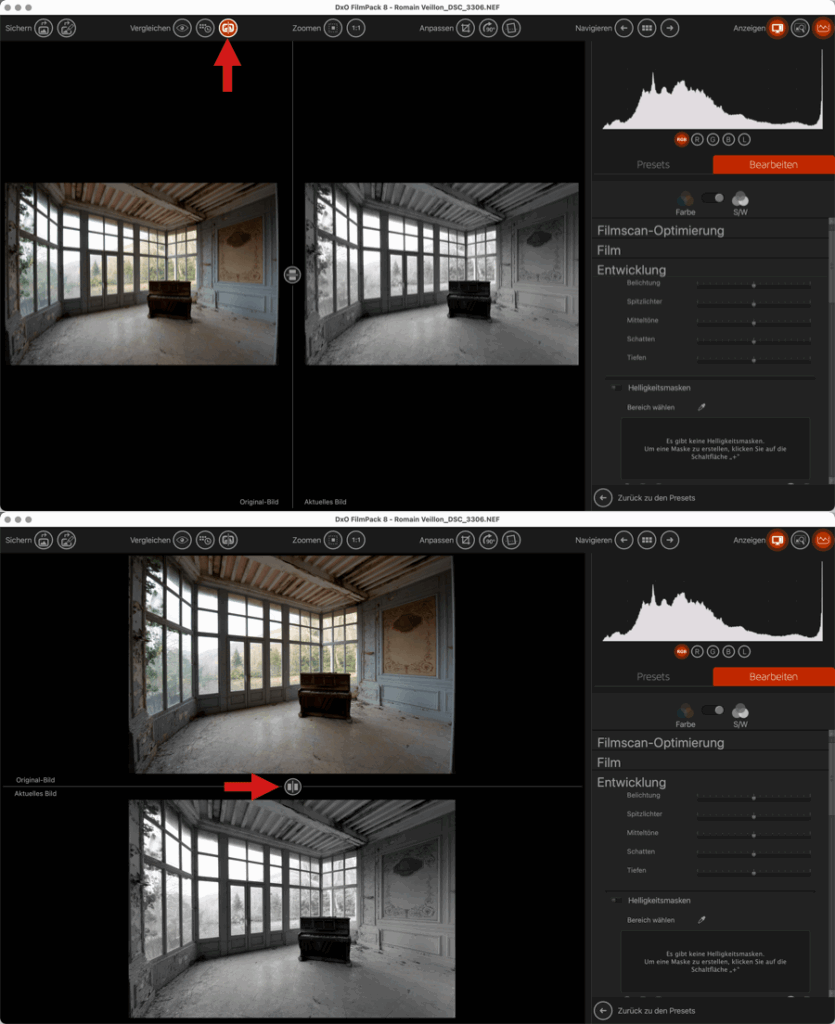Click Zurück zu den Presets in upper window
The height and width of the screenshot is (1024, 835).
655,497
